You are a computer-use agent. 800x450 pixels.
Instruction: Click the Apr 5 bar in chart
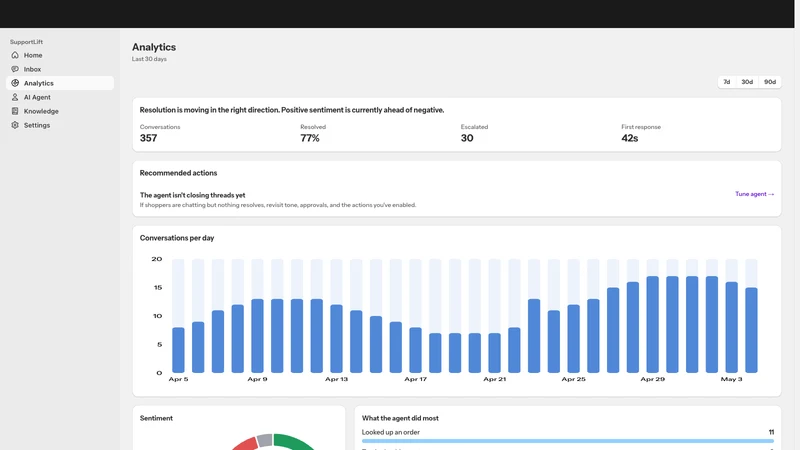(178, 350)
